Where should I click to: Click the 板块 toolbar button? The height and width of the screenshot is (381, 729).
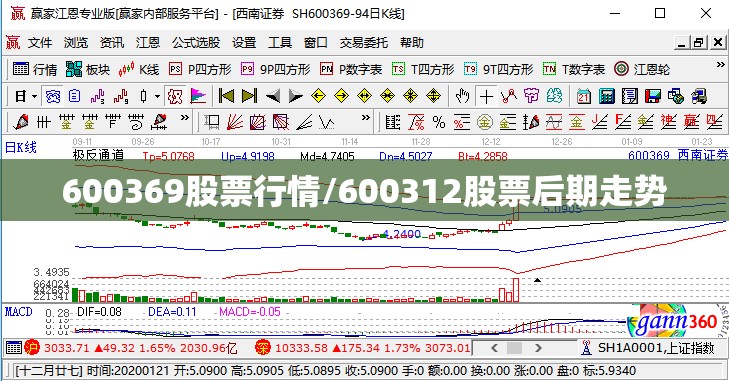tap(88, 69)
